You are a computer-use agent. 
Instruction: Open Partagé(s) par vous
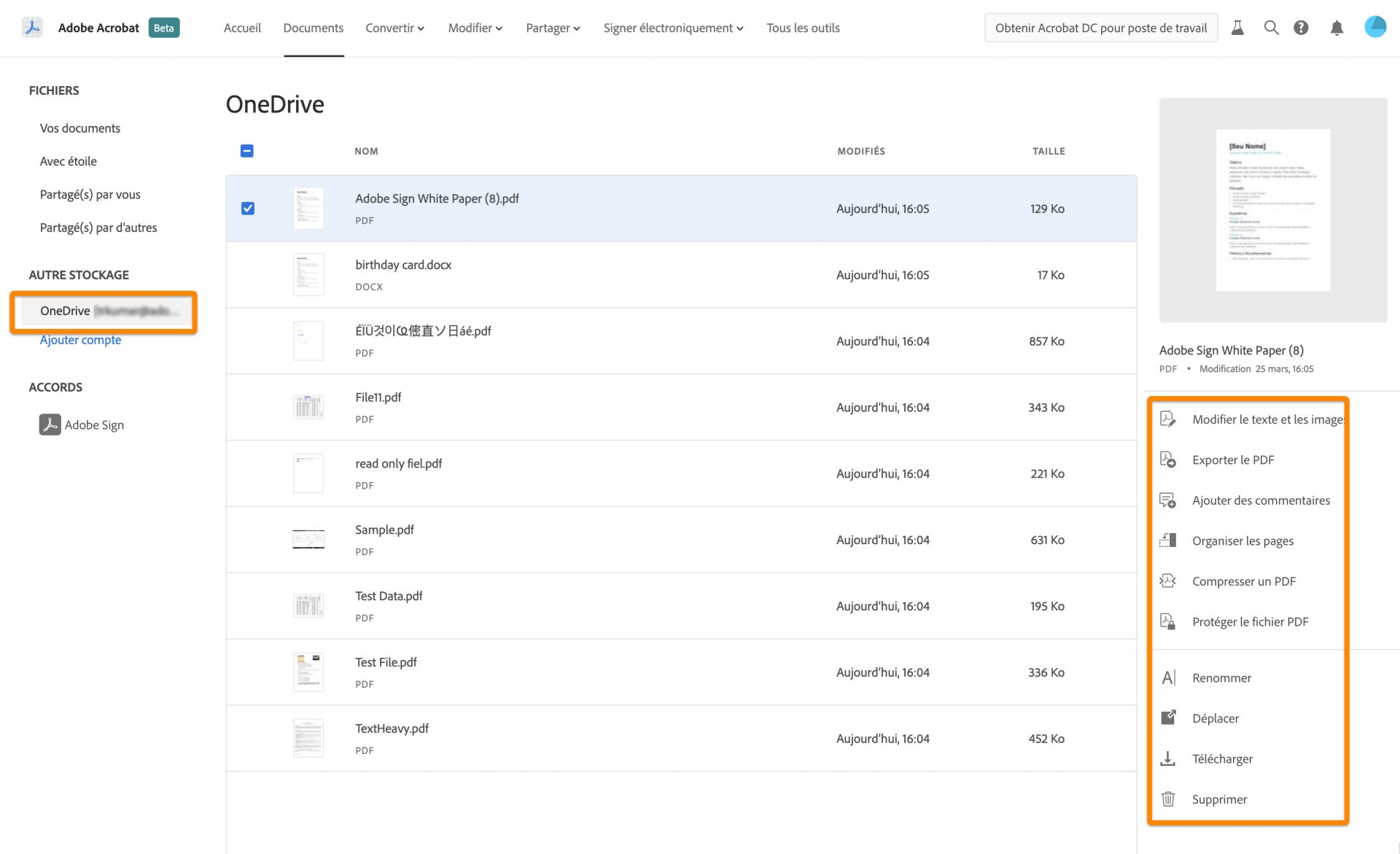tap(90, 194)
